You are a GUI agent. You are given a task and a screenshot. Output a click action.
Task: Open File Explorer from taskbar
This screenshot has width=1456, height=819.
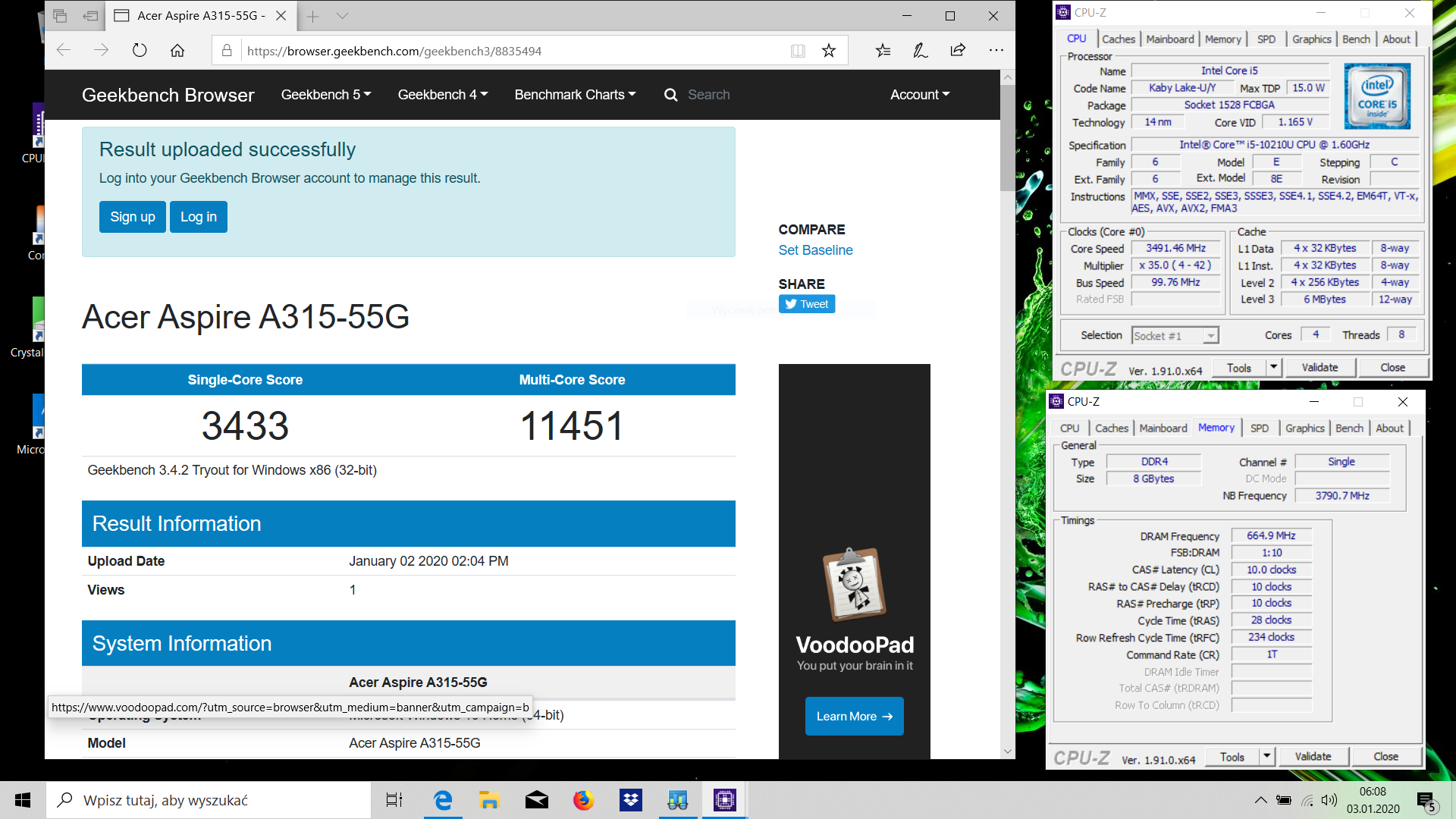(x=489, y=800)
